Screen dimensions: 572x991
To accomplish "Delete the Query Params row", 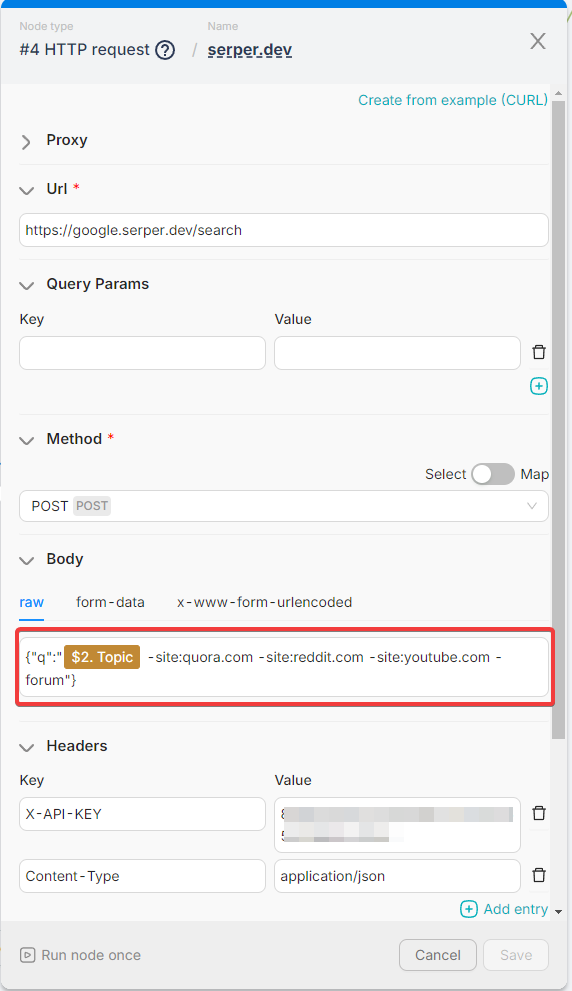I will click(539, 352).
